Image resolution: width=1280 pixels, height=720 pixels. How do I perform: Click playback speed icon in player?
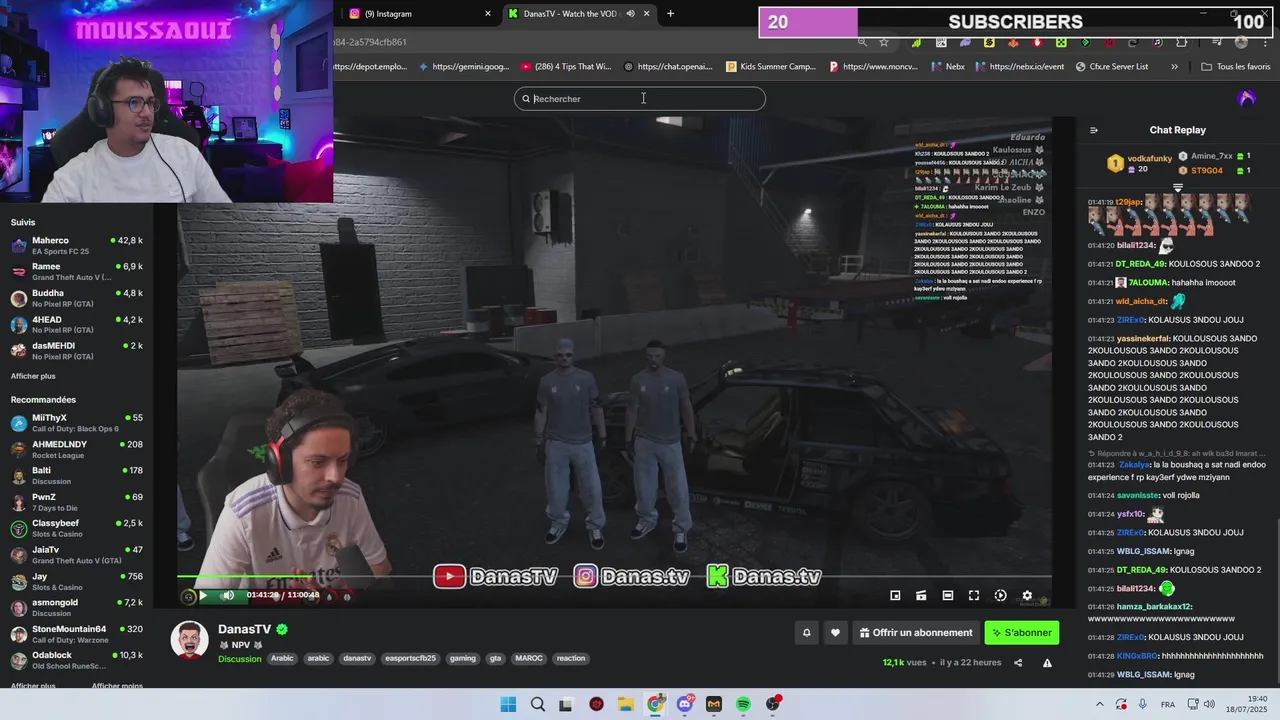tap(1000, 595)
